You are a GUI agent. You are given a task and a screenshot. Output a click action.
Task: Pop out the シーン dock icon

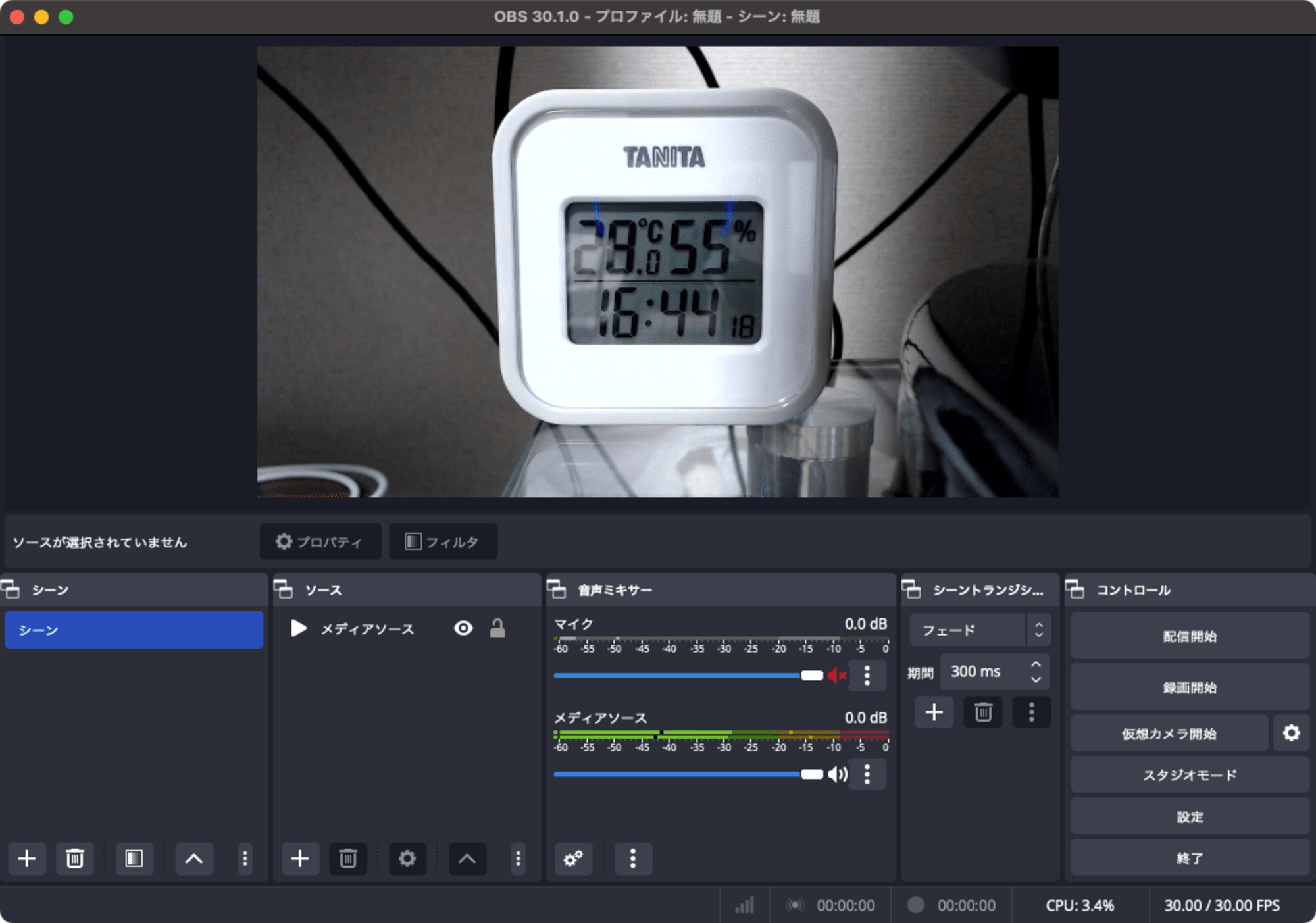[x=11, y=589]
